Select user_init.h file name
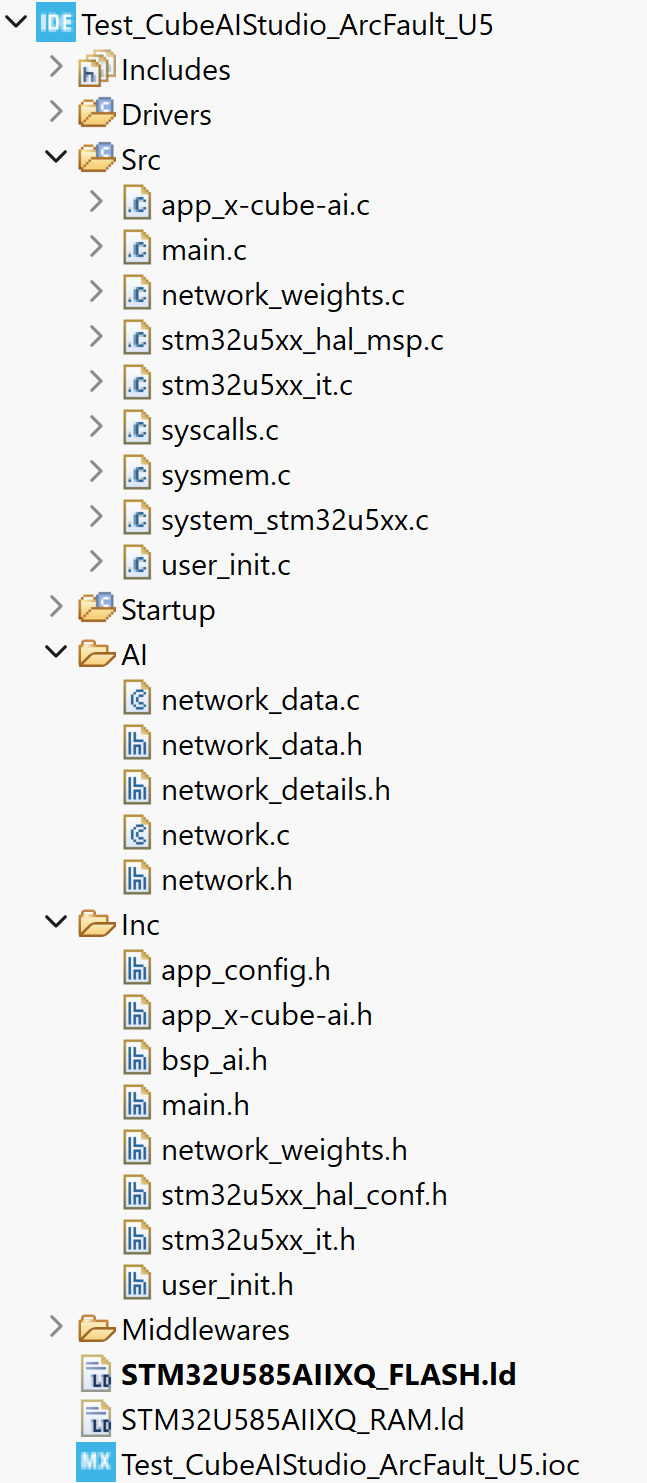 click(x=227, y=1285)
